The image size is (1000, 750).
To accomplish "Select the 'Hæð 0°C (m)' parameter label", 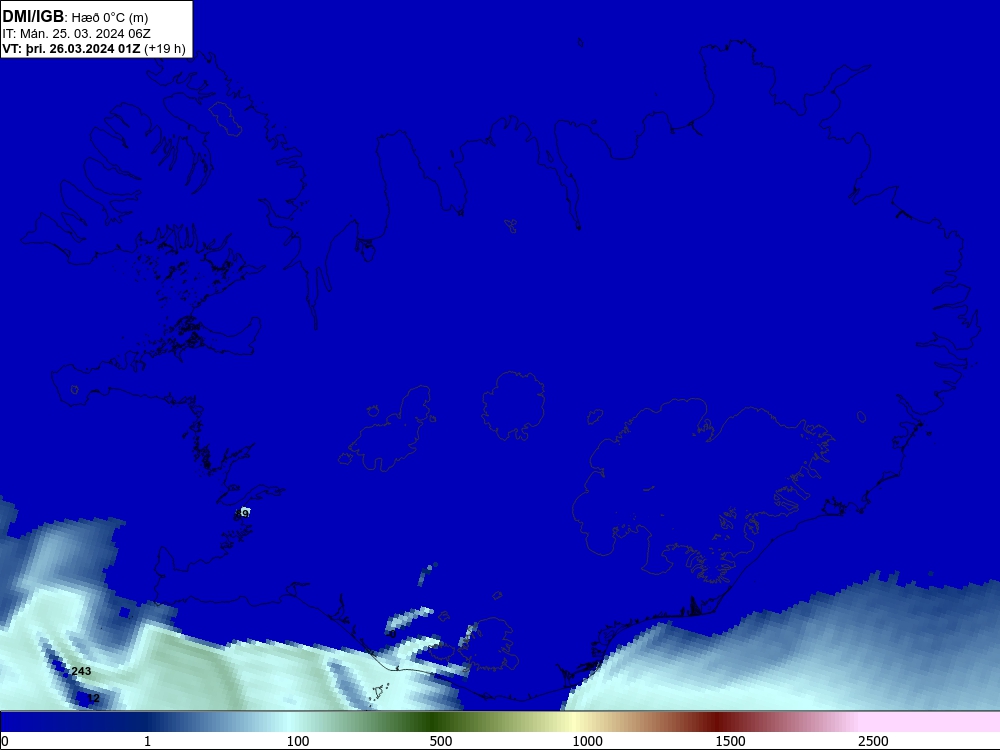I will pos(110,18).
